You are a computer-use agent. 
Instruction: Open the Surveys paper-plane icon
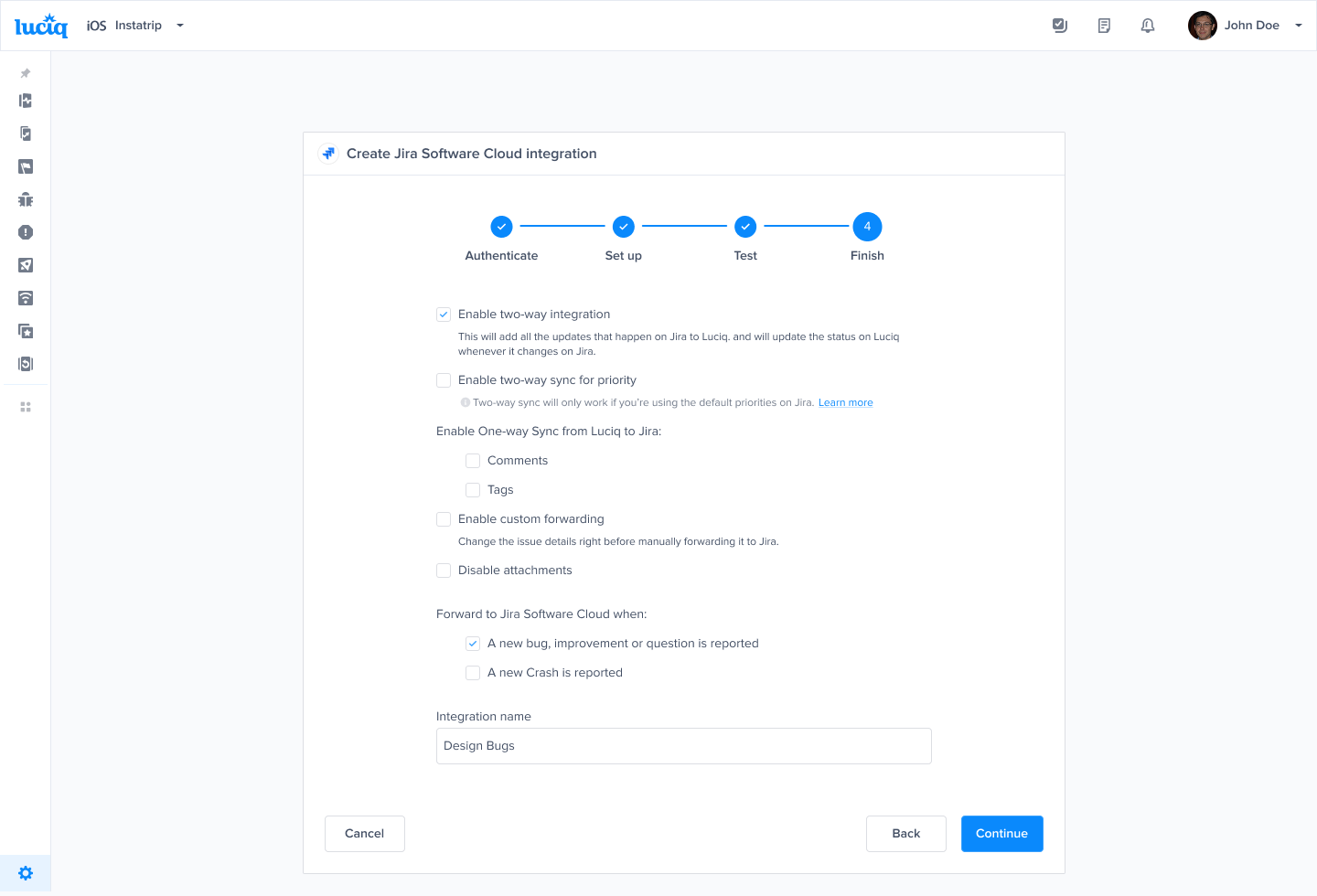point(25,265)
